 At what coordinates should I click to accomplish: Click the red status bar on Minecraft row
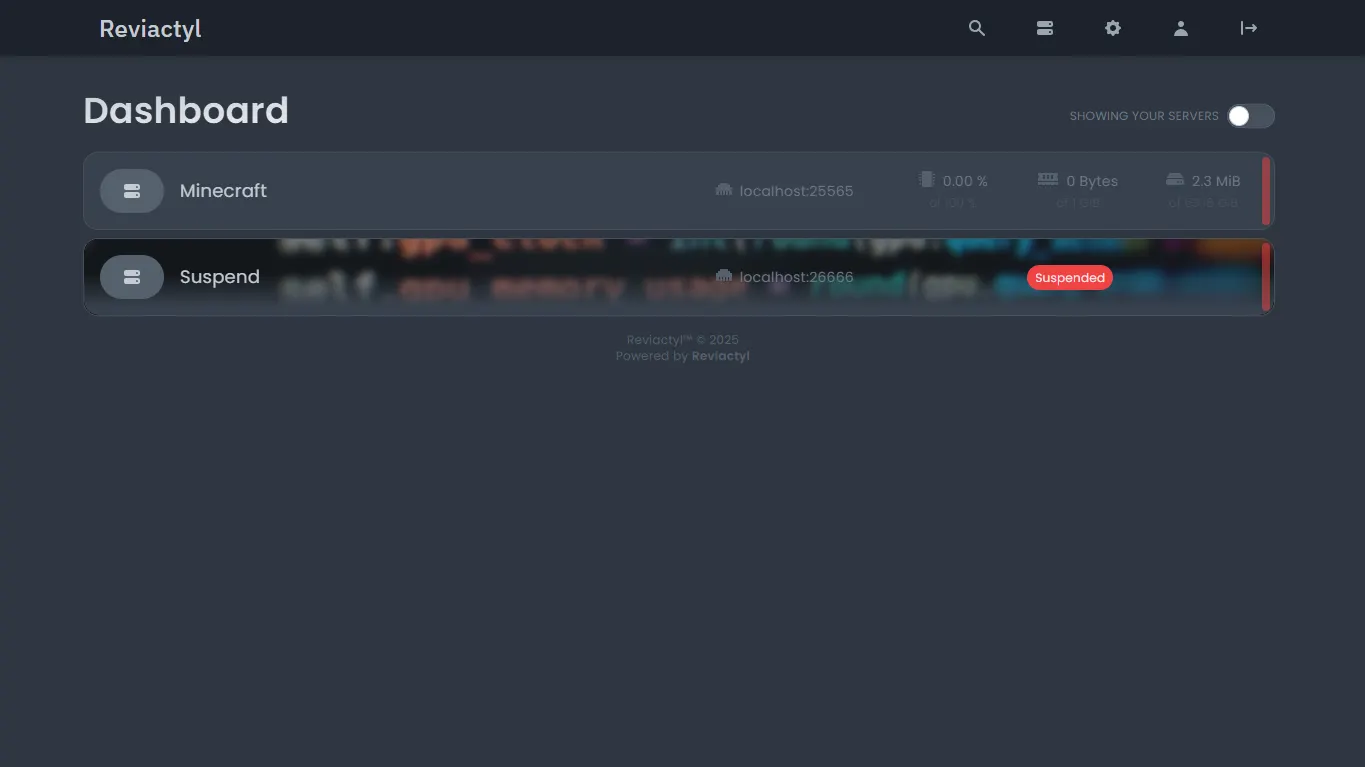coord(1264,190)
